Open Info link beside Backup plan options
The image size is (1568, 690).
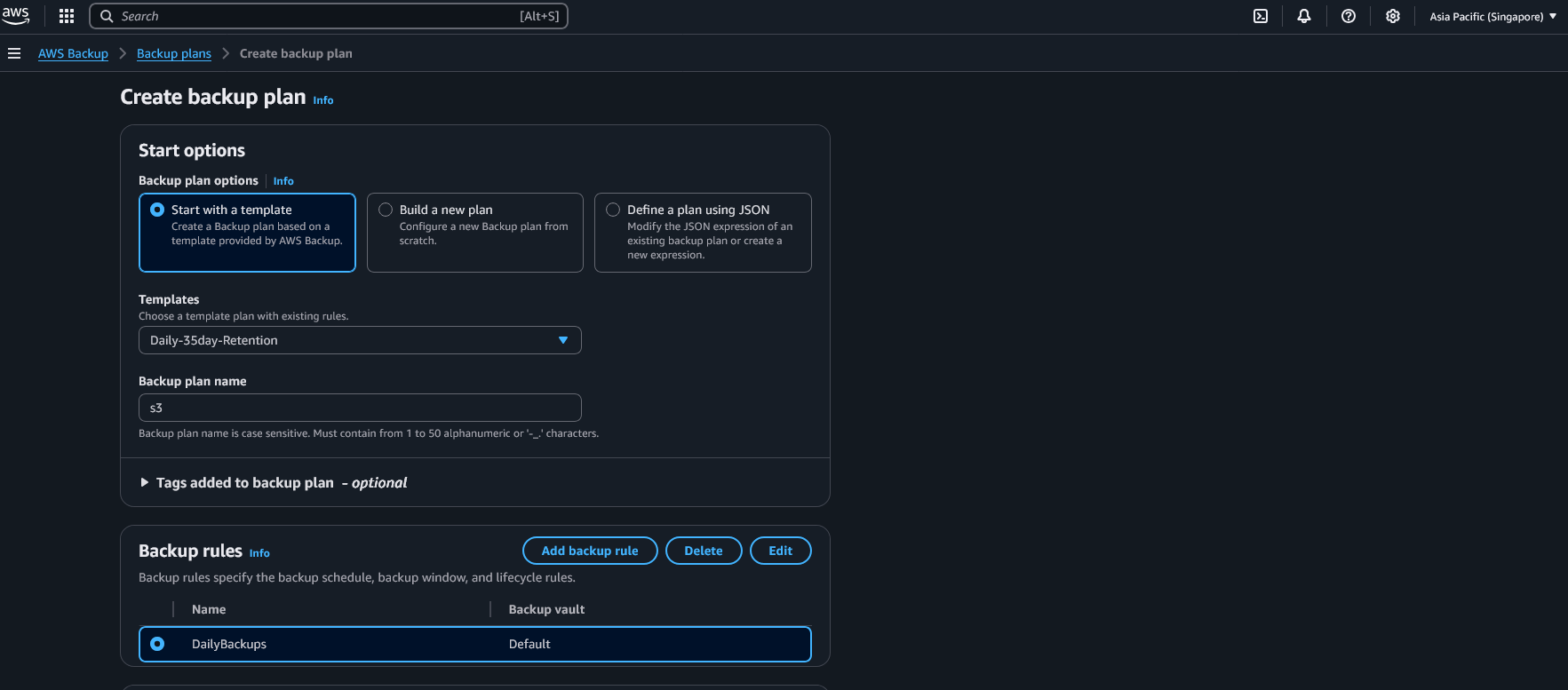pyautogui.click(x=283, y=181)
